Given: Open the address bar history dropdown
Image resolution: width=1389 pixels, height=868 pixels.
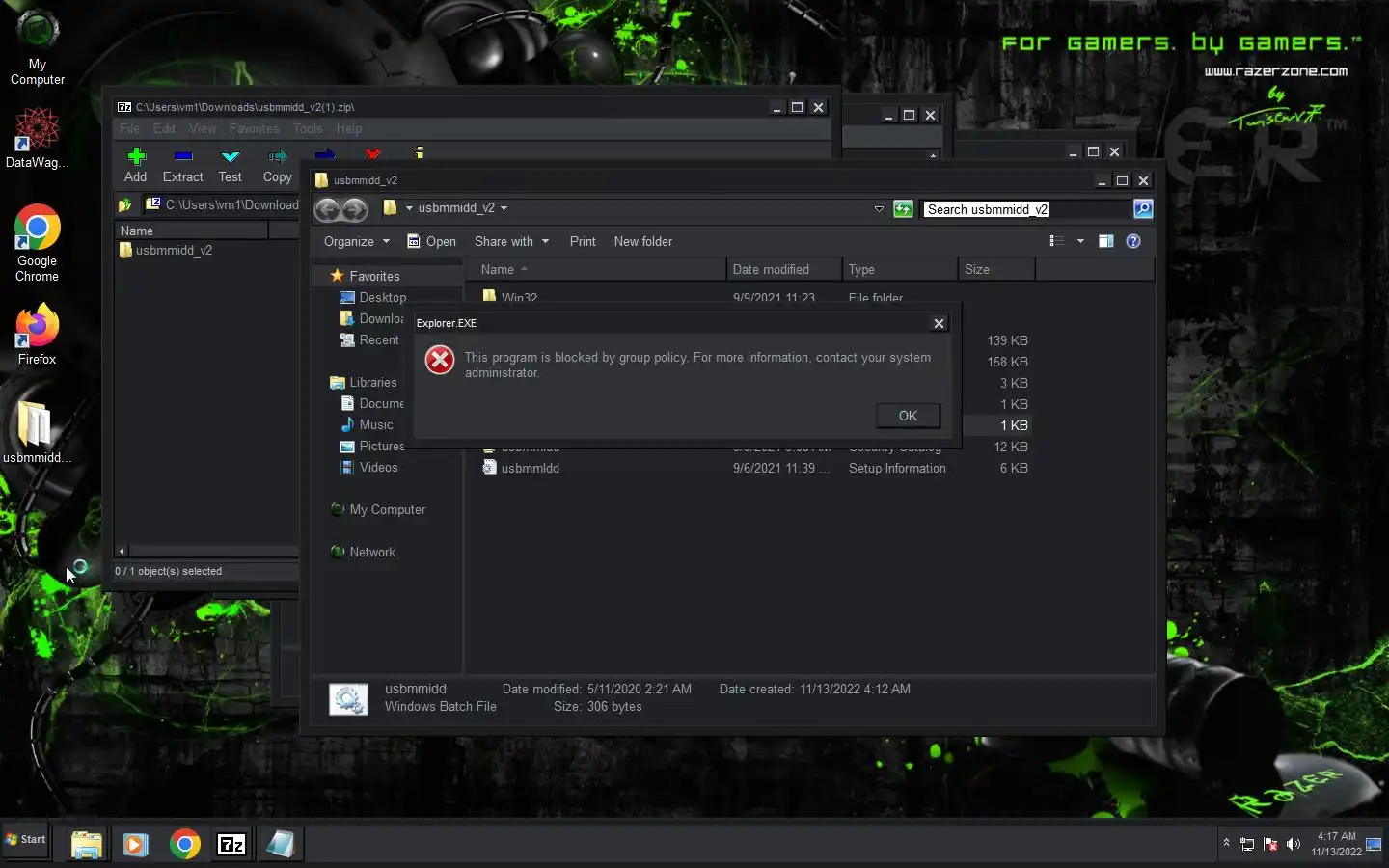Looking at the screenshot, I should tap(879, 209).
